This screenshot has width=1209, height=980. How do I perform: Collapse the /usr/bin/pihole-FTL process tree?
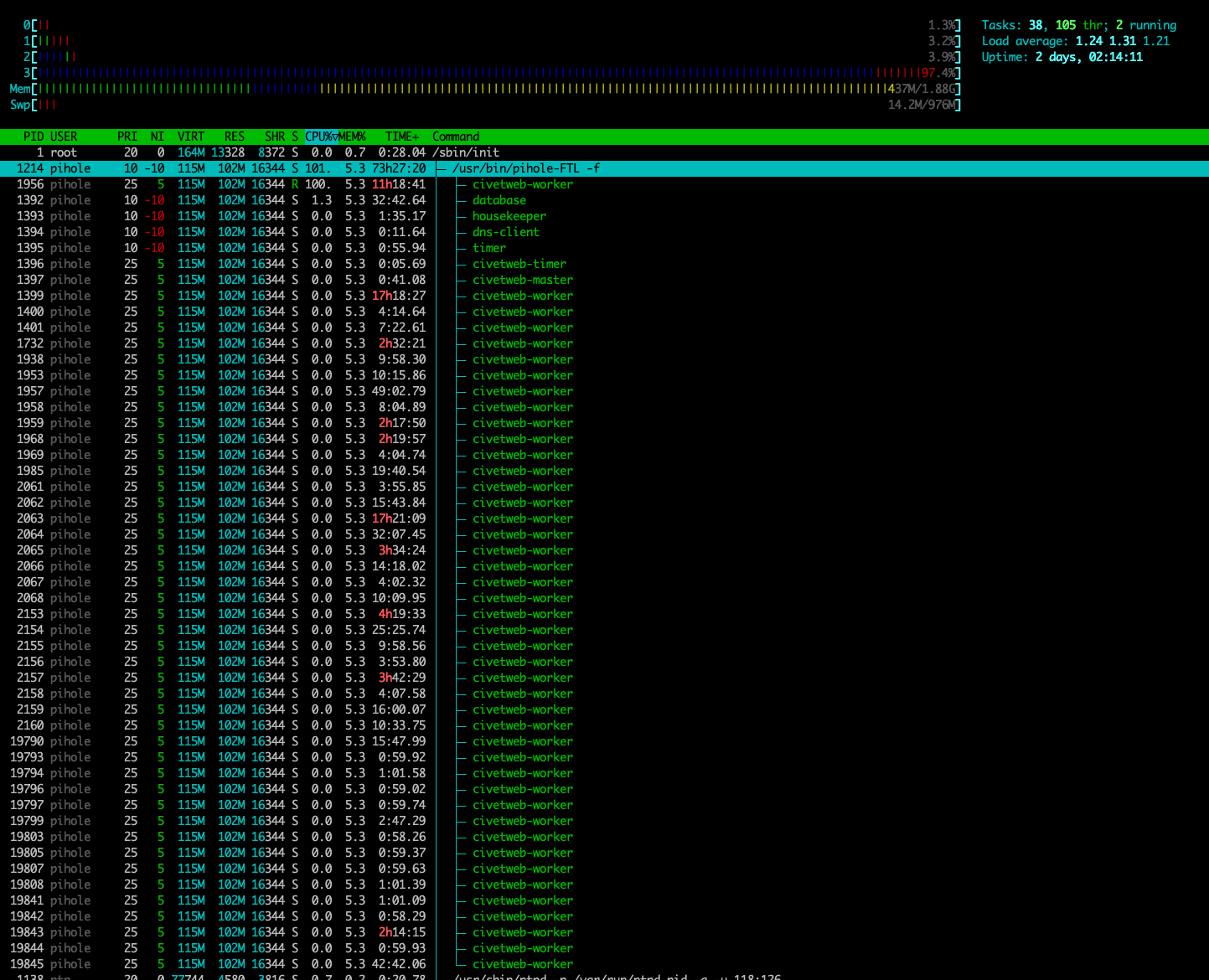coord(442,168)
